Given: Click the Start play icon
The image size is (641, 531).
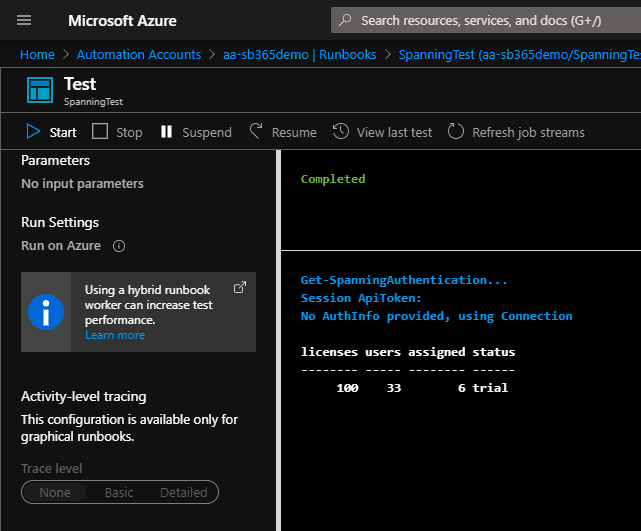Looking at the screenshot, I should 33,132.
